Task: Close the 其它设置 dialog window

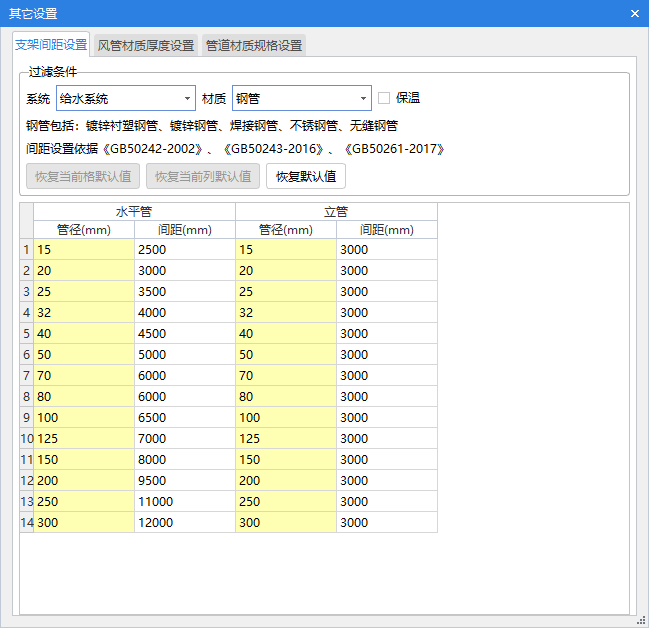Action: pos(634,13)
